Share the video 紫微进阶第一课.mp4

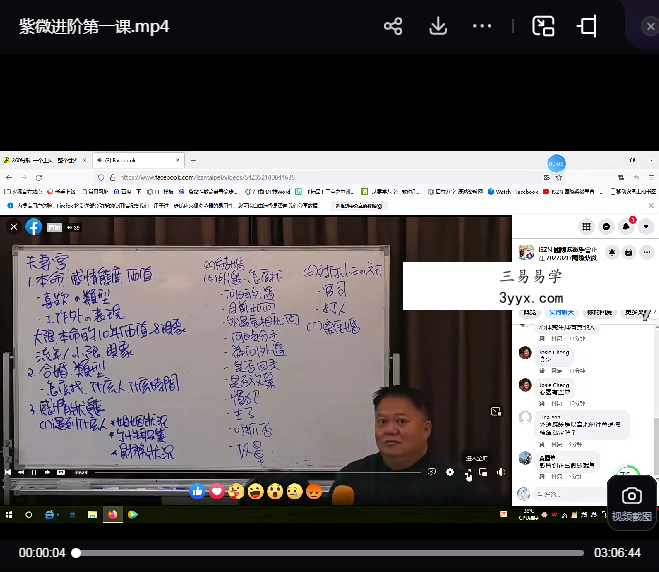[x=393, y=26]
